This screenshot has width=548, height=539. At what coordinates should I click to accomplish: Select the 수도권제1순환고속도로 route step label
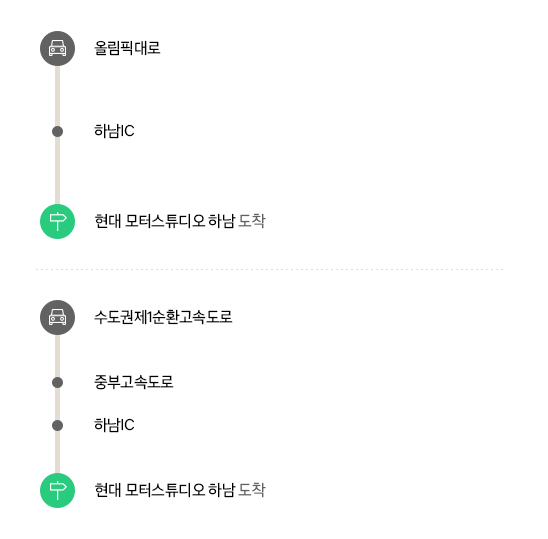click(163, 317)
